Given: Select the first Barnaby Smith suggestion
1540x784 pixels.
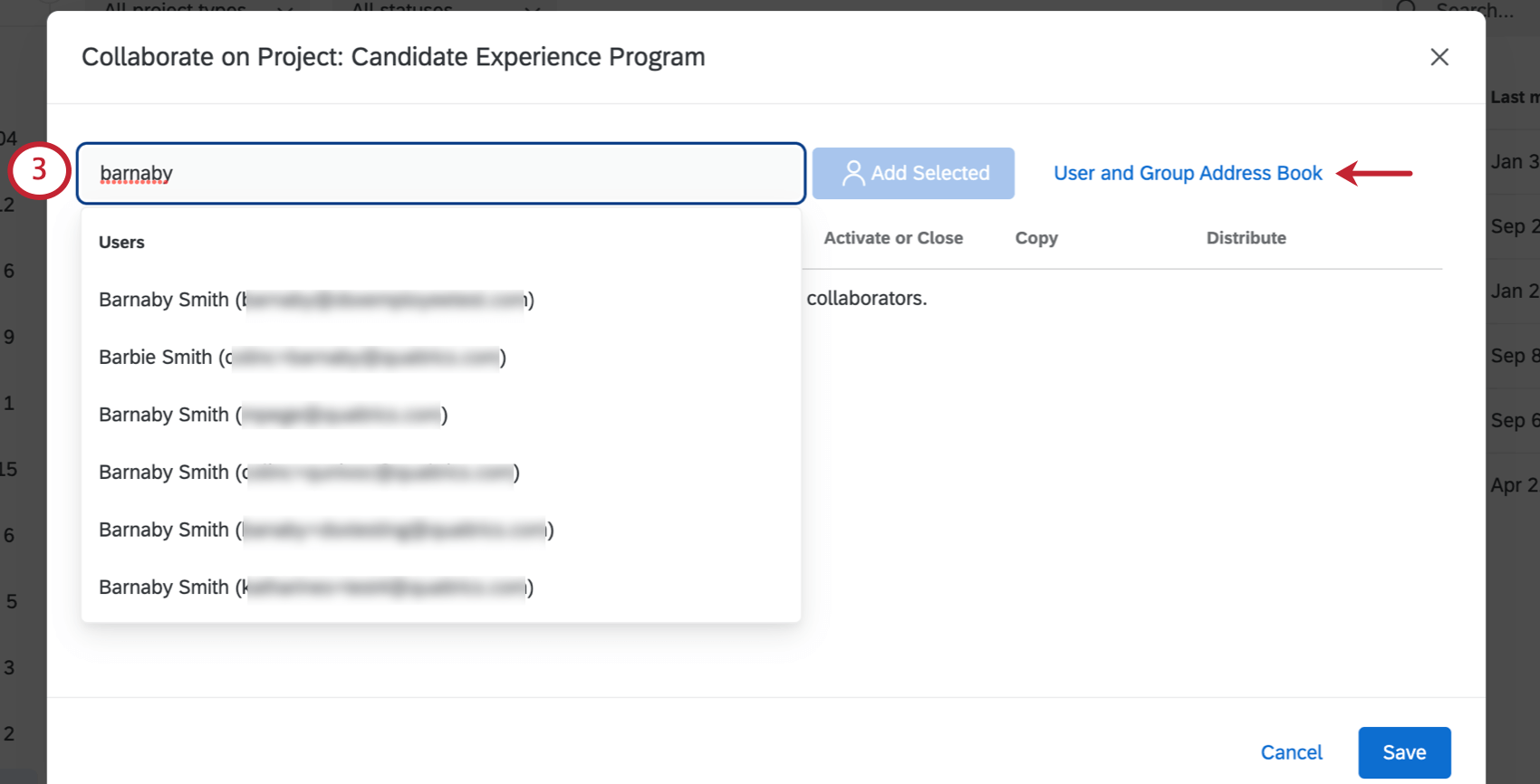Looking at the screenshot, I should (315, 299).
